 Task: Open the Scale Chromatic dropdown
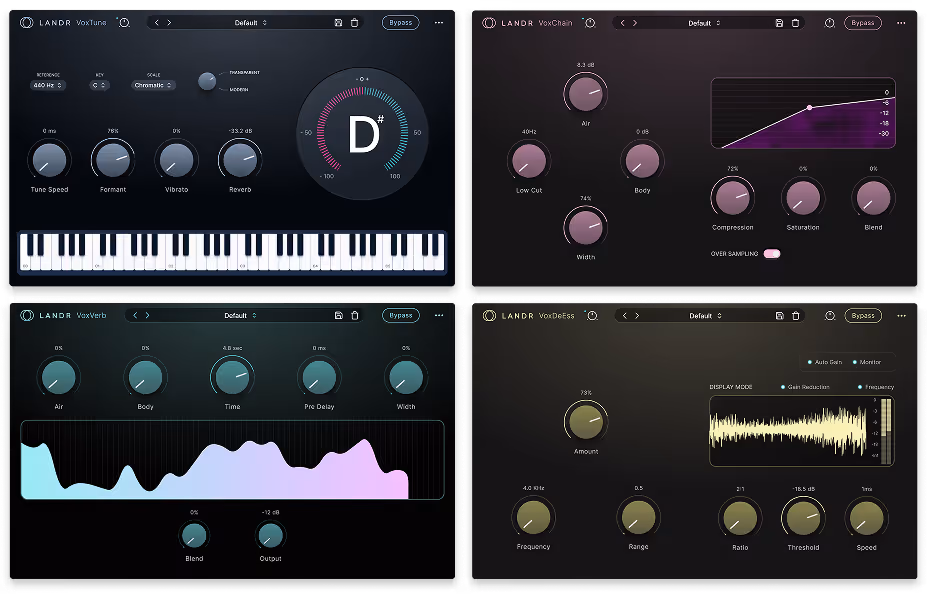[x=153, y=85]
